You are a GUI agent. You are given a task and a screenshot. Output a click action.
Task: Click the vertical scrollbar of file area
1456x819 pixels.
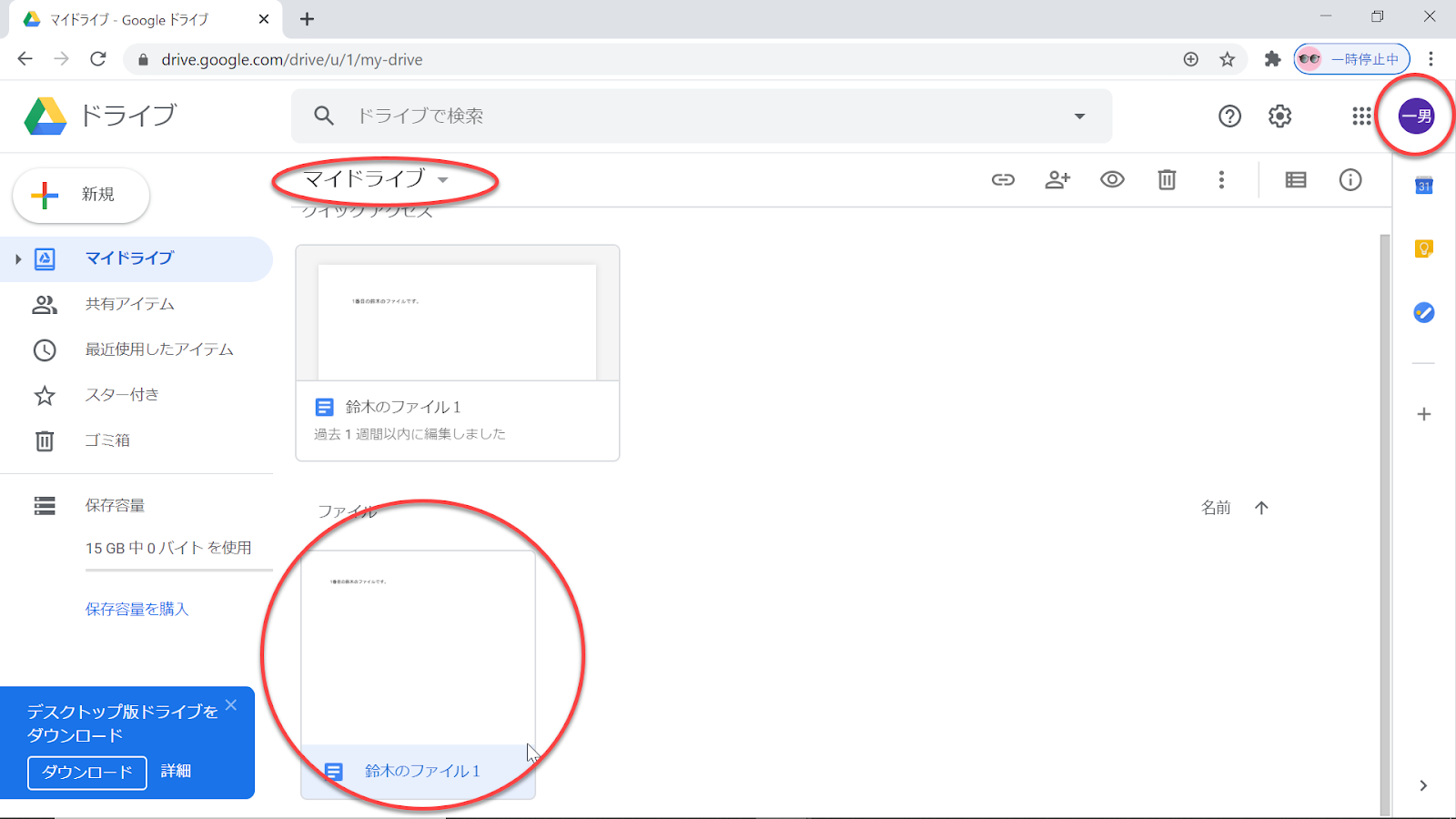tap(1385, 524)
